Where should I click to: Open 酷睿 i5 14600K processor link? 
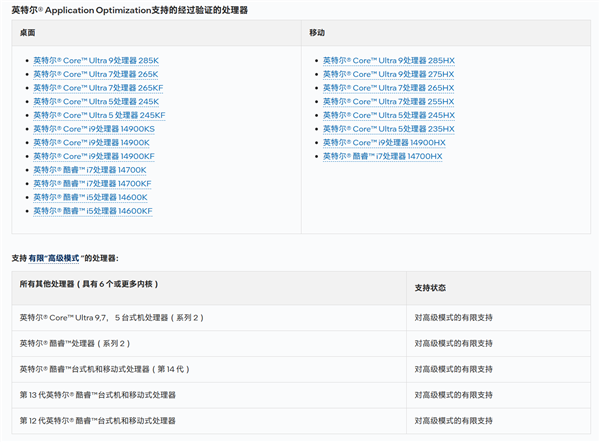coord(90,197)
